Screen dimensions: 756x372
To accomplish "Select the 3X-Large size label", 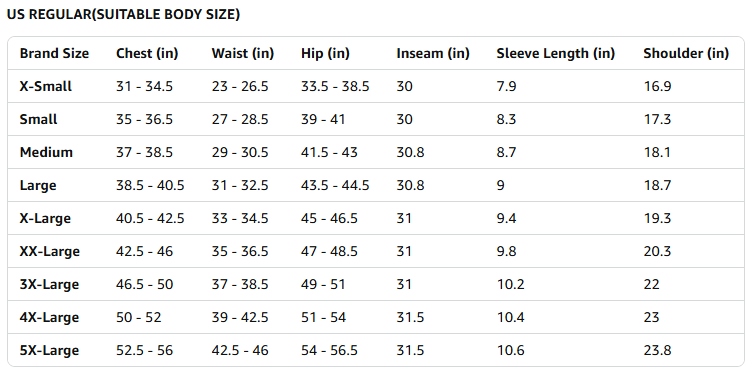I will click(49, 285).
